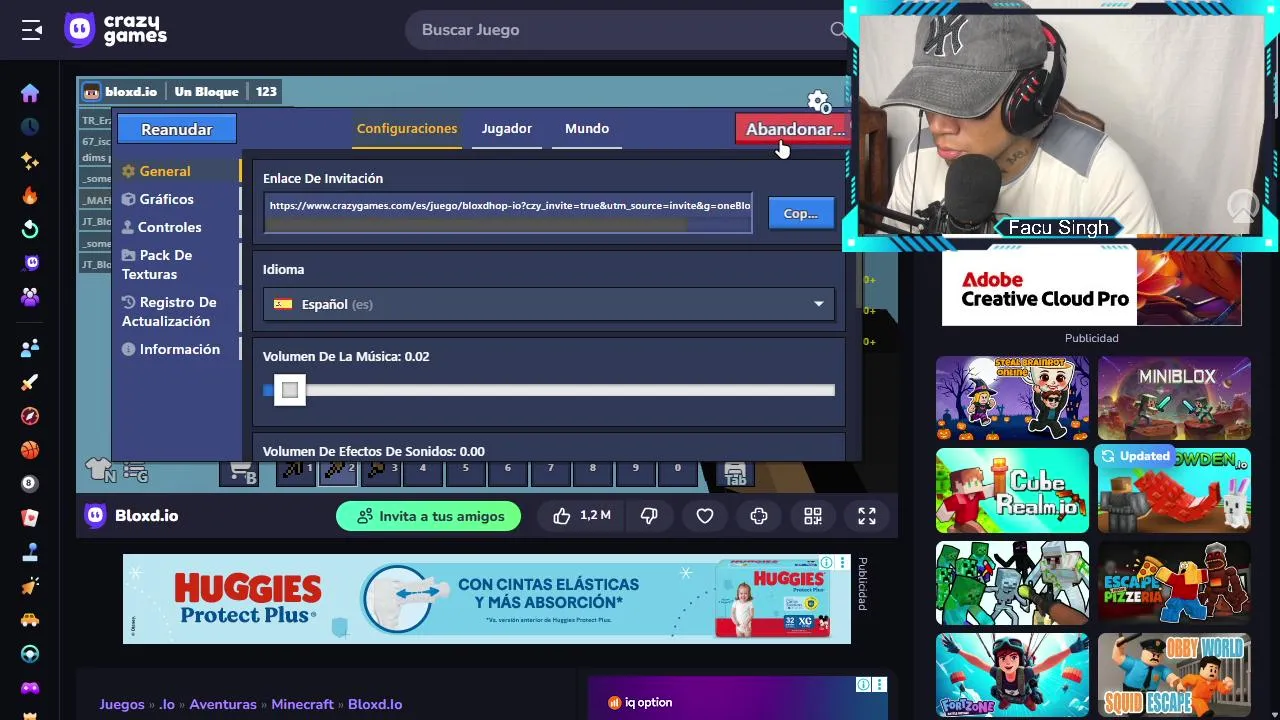Open gamepad controller category icon
The width and height of the screenshot is (1280, 720).
pyautogui.click(x=30, y=688)
